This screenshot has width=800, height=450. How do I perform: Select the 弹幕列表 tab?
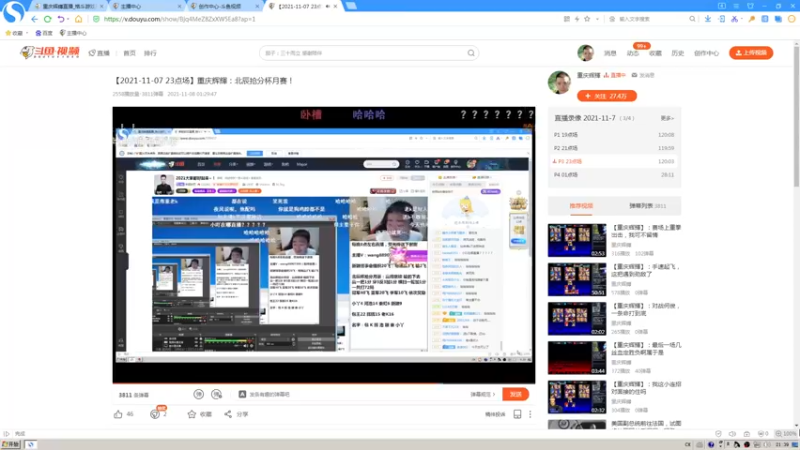(647, 206)
